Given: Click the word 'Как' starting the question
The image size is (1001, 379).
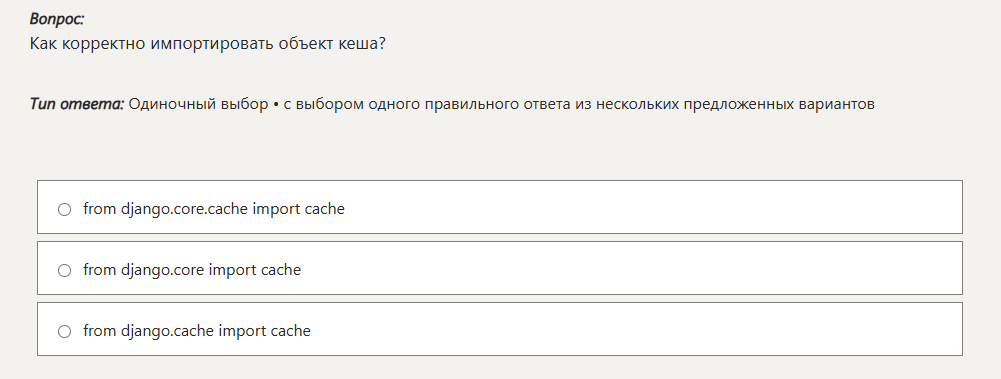Looking at the screenshot, I should [43, 45].
